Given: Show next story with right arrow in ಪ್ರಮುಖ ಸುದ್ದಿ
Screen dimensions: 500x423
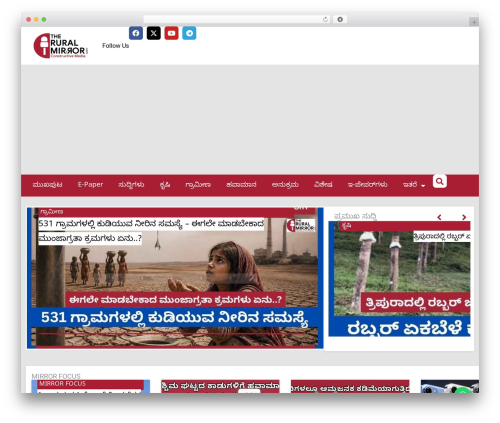Looking at the screenshot, I should 464,217.
